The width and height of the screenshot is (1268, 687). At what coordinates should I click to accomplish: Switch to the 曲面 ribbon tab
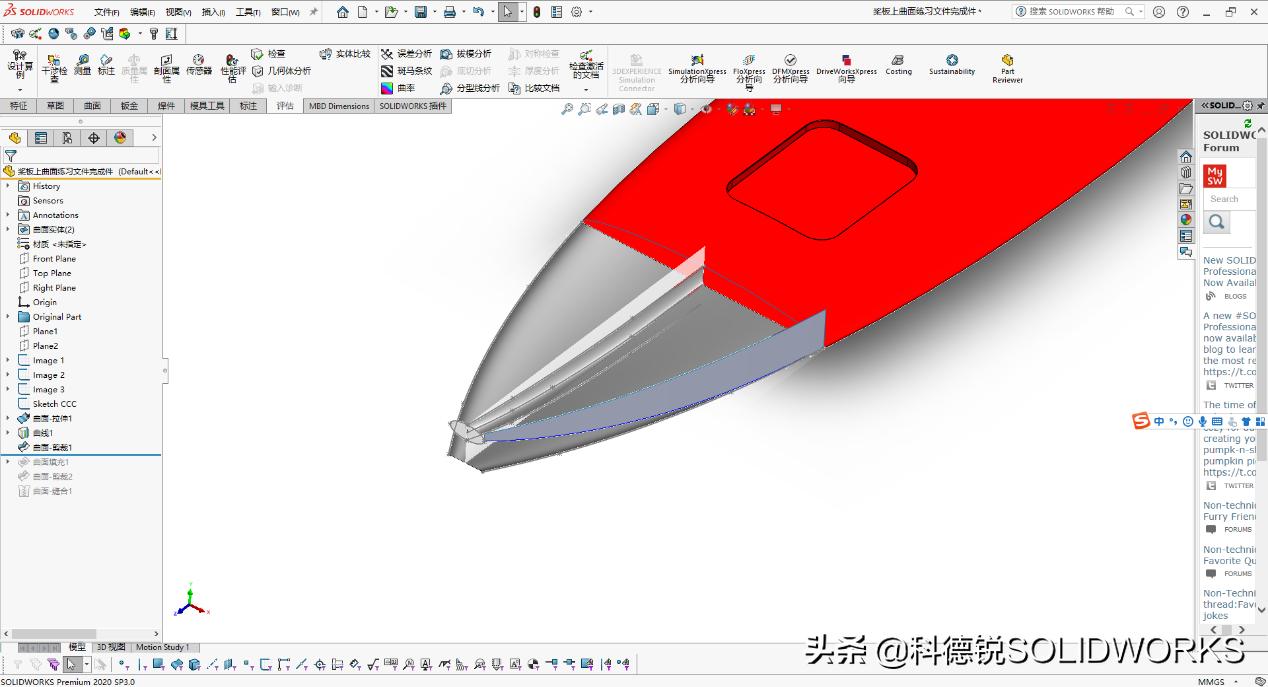tap(92, 106)
